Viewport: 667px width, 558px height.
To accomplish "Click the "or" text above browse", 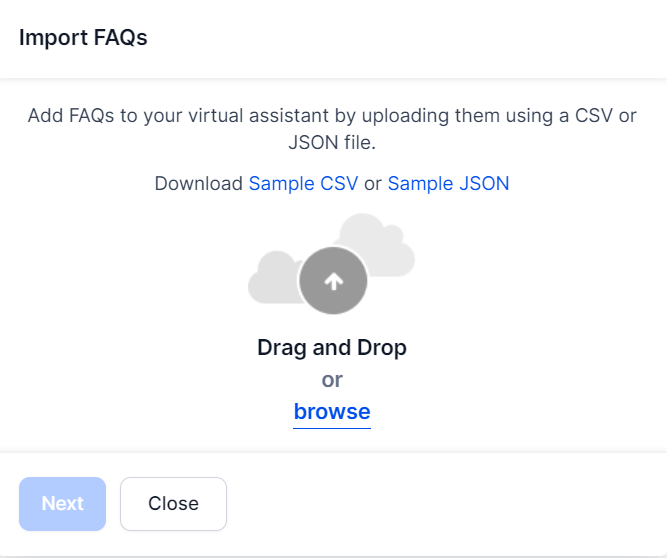I will [x=332, y=380].
